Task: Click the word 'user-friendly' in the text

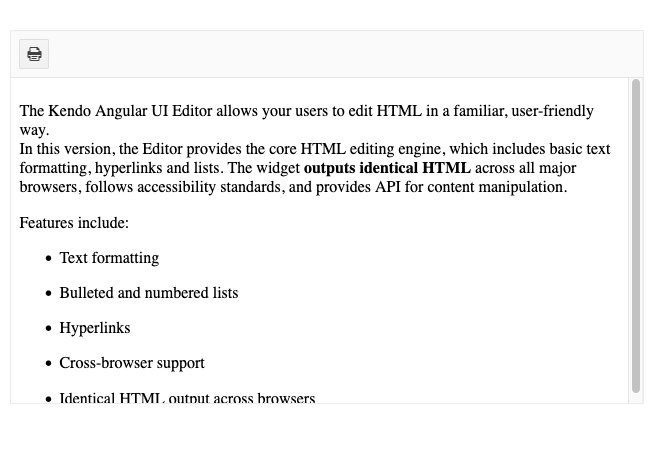Action: 552,111
